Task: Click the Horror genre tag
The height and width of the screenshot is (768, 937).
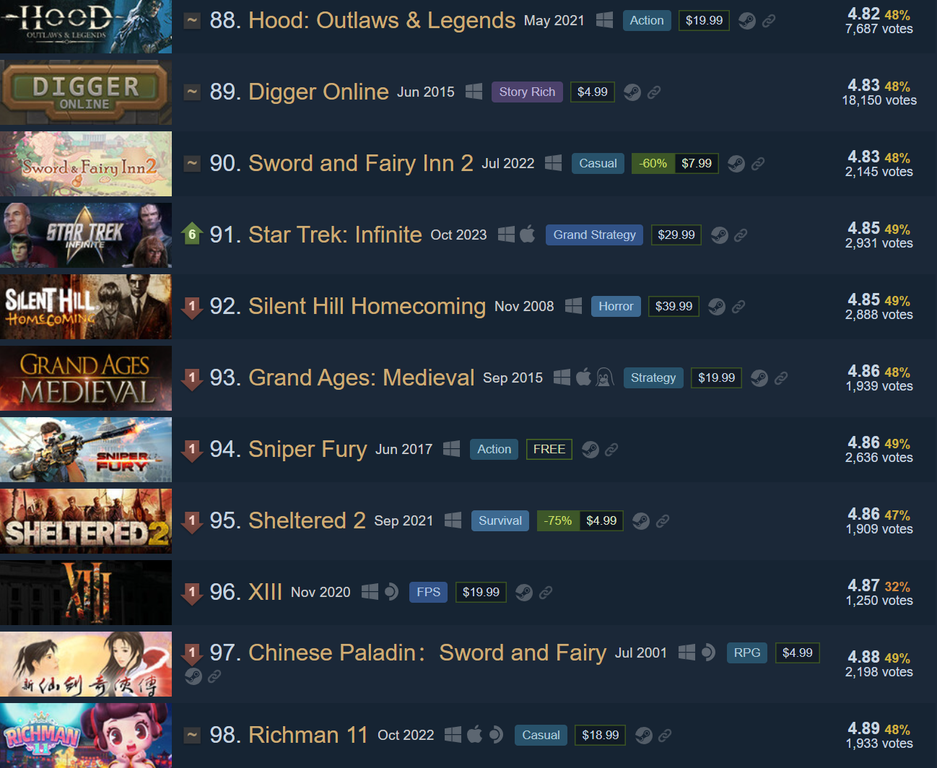Action: pos(616,307)
